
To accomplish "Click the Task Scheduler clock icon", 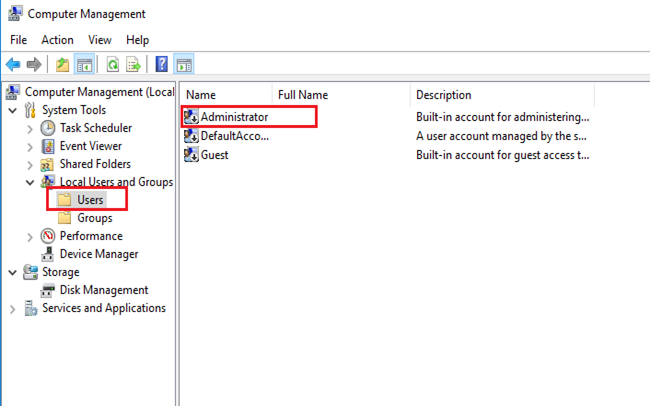I will coord(48,128).
